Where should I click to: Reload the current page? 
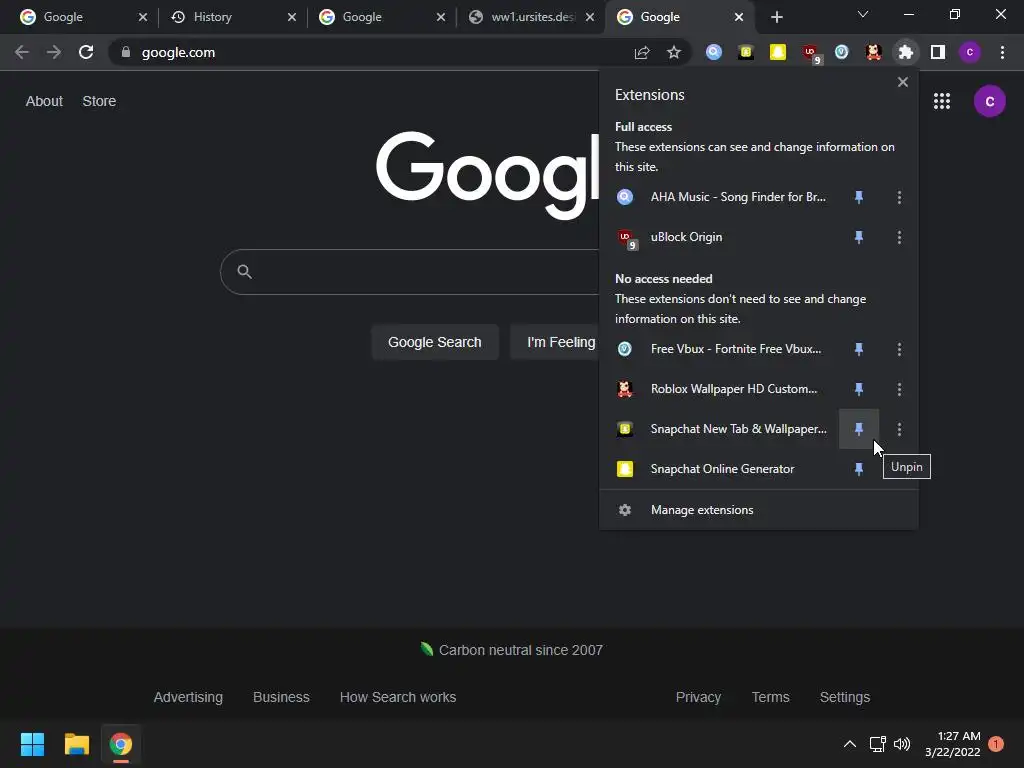point(86,52)
